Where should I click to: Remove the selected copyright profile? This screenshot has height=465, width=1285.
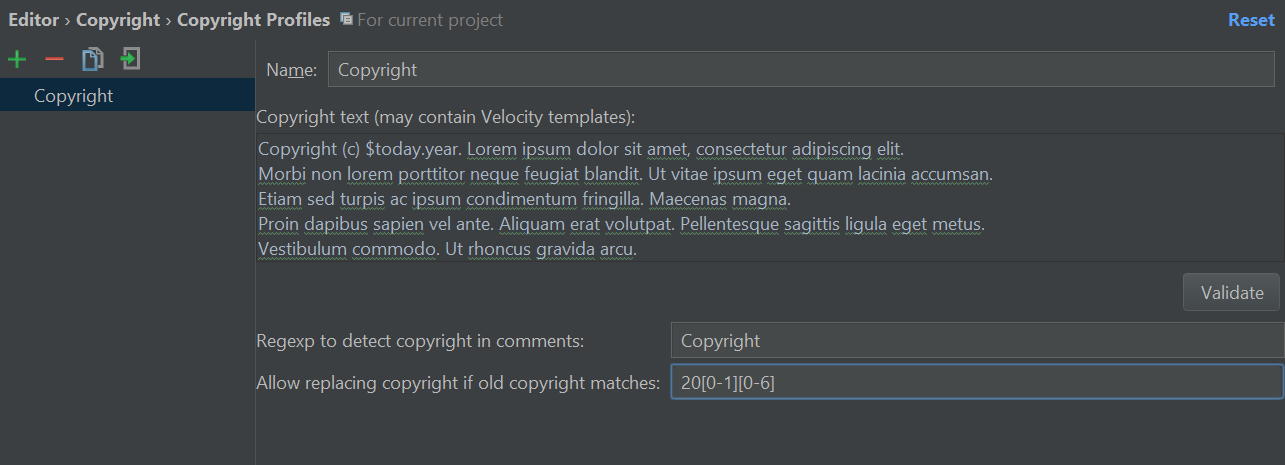pyautogui.click(x=54, y=60)
